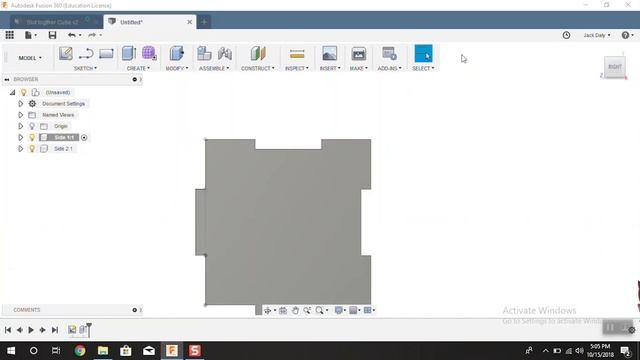Image resolution: width=640 pixels, height=360 pixels.
Task: Open Google Chrome from taskbar
Action: pos(80,351)
